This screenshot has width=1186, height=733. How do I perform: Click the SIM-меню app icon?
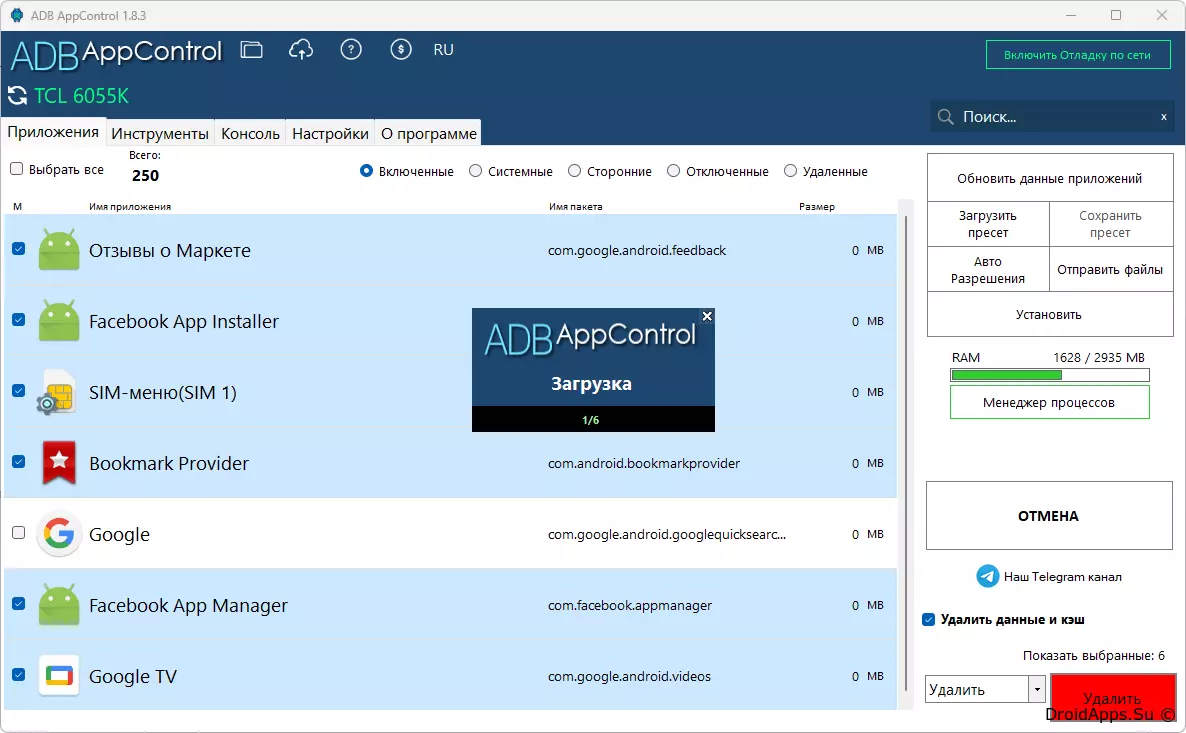pyautogui.click(x=57, y=392)
